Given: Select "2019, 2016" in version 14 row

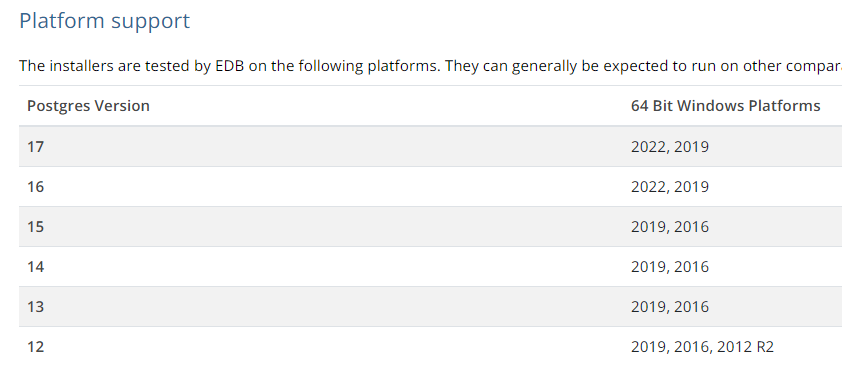Looking at the screenshot, I should (x=670, y=266).
